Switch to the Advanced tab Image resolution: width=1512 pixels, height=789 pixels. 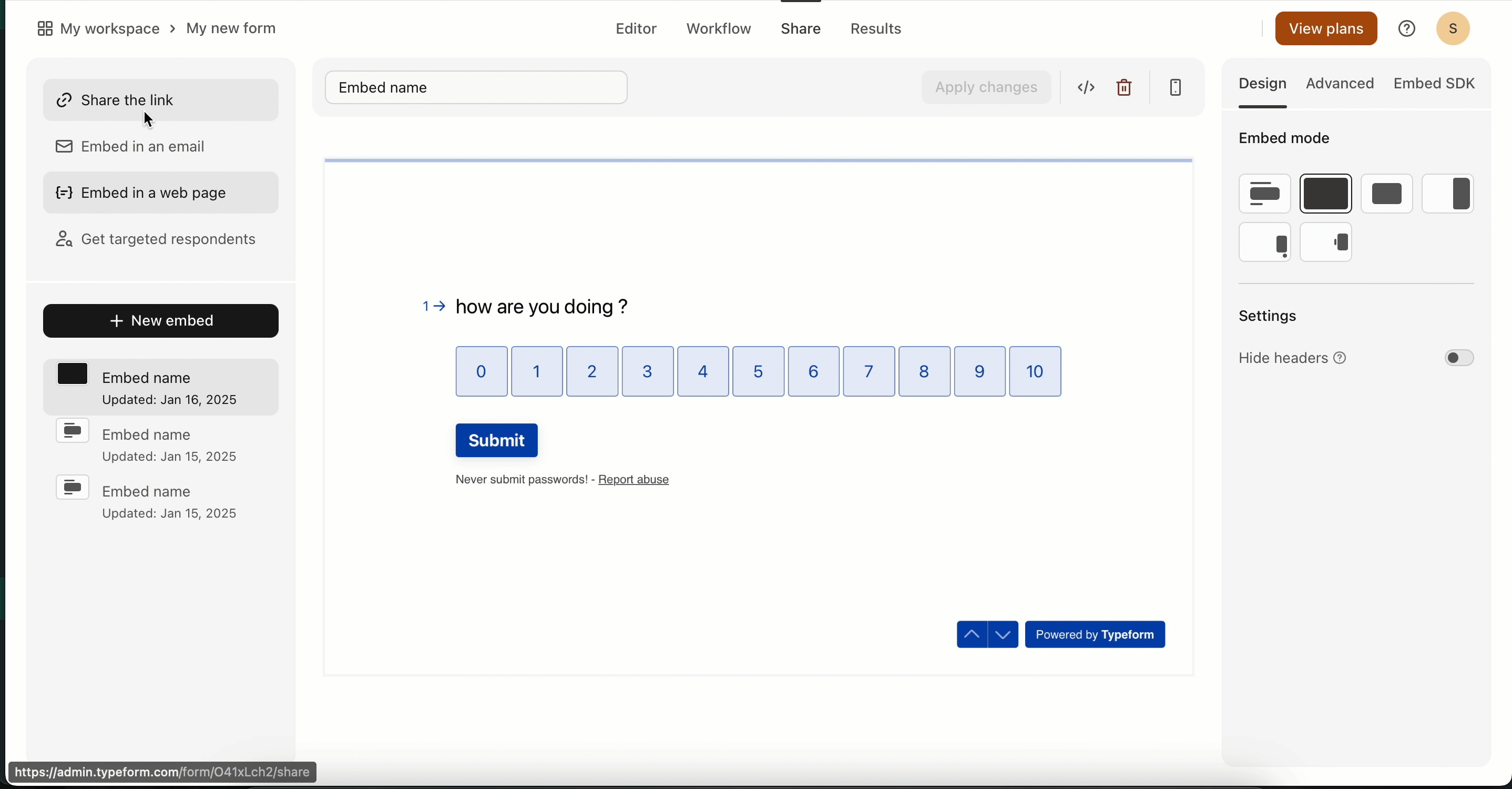tap(1340, 84)
